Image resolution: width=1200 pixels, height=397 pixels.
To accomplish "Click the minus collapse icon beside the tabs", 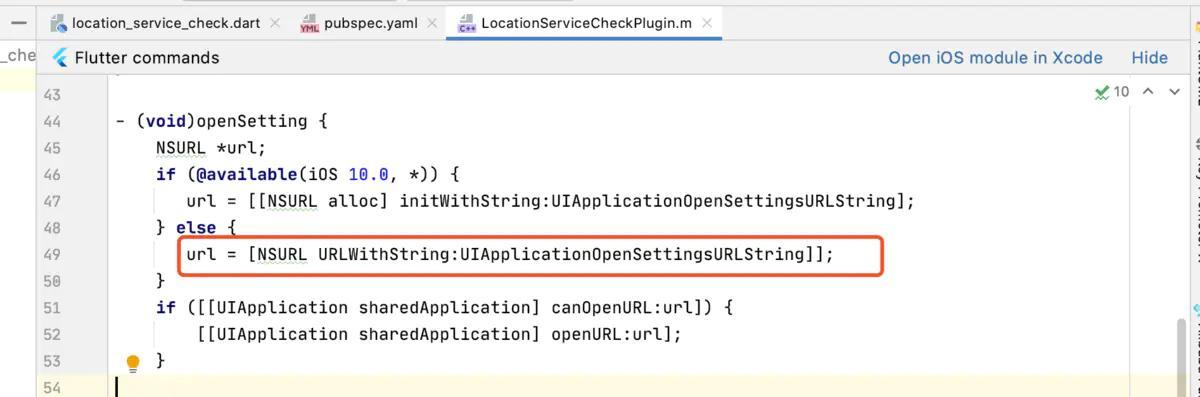I will point(19,22).
